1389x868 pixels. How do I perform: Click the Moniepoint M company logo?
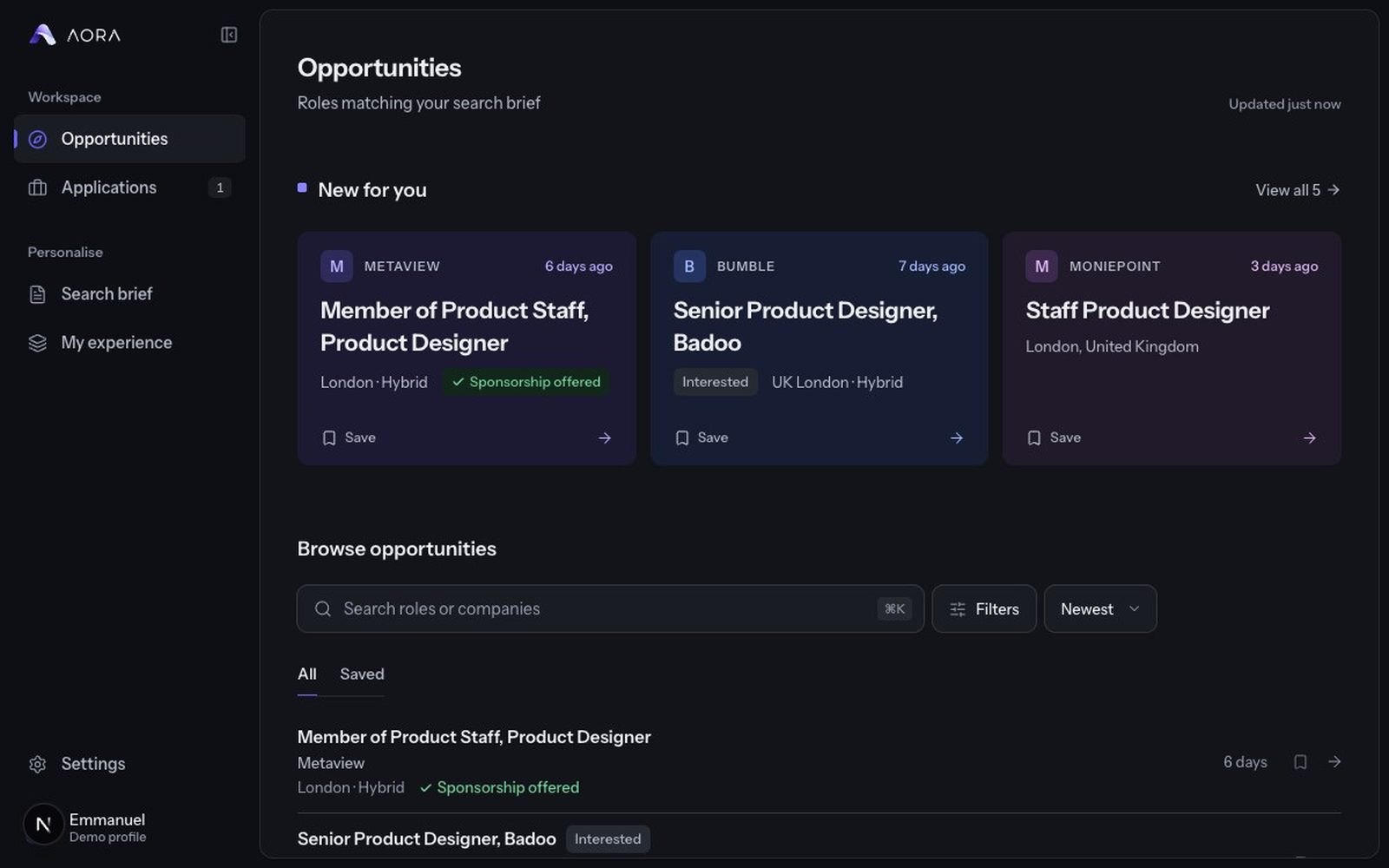1042,266
